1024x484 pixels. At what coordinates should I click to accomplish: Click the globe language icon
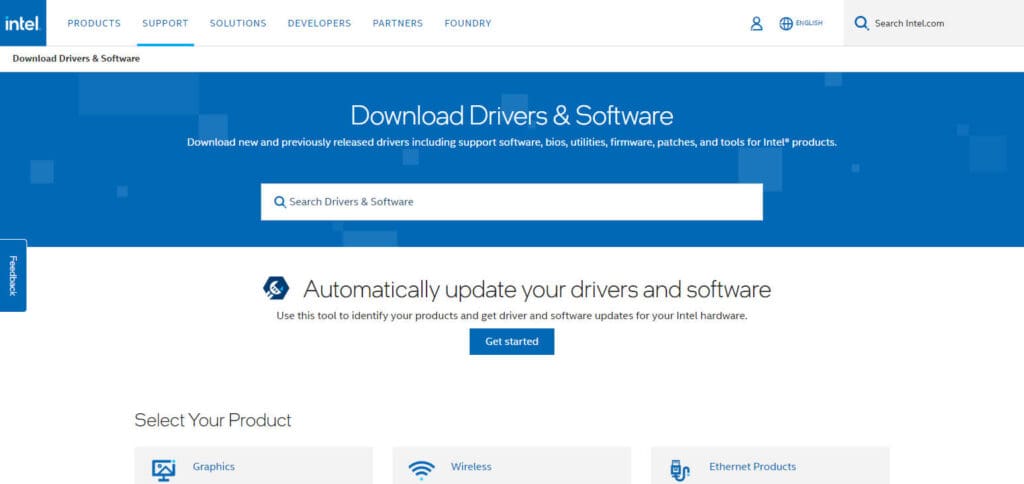point(786,24)
